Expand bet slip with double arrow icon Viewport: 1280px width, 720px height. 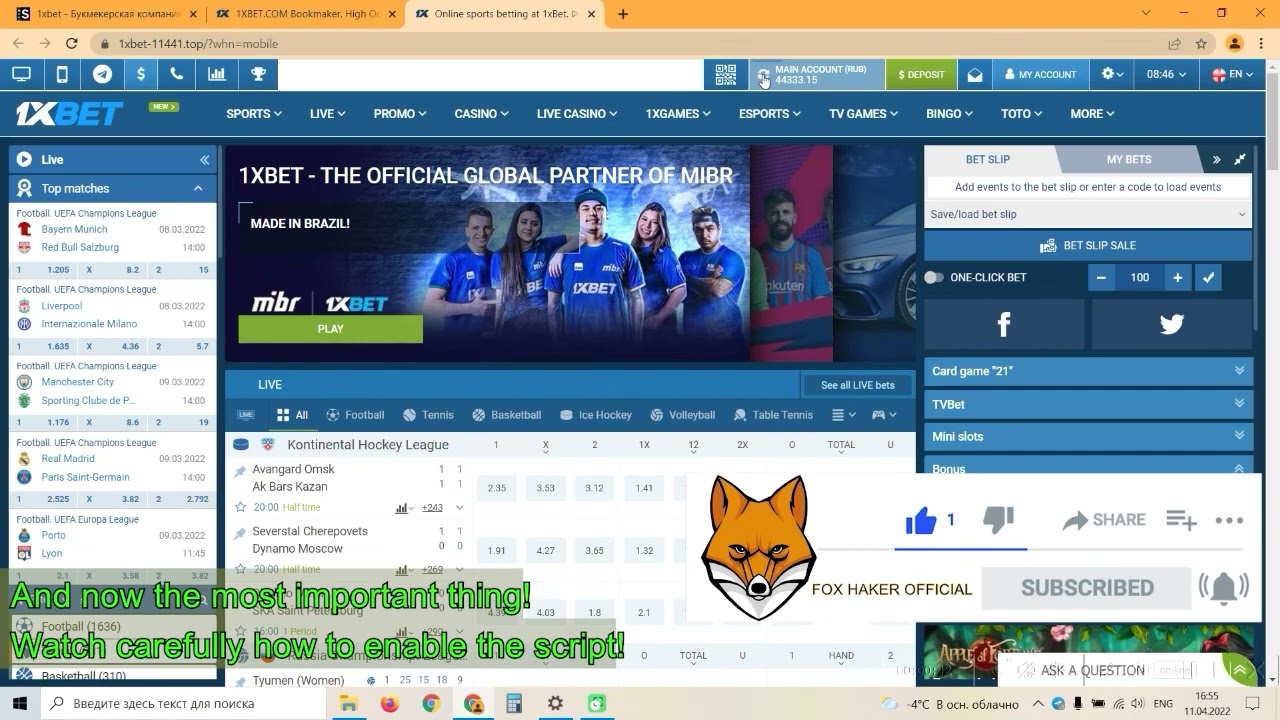[1217, 160]
